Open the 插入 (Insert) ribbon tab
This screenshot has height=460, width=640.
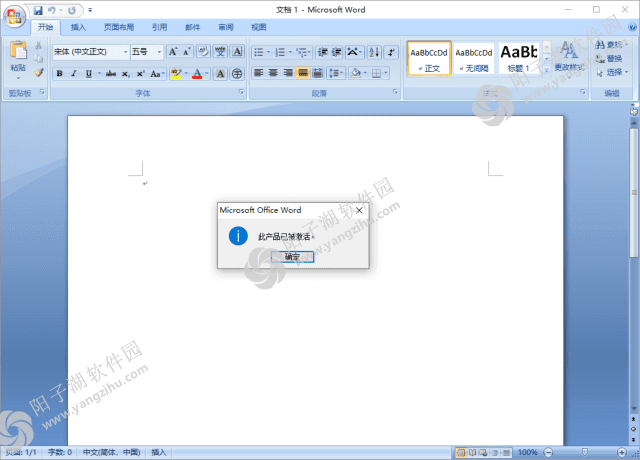[78, 27]
